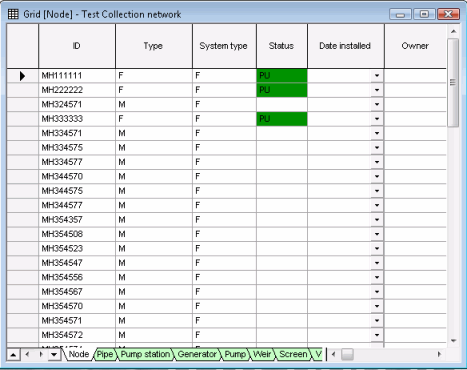Click the Status column header
This screenshot has height=370, width=467.
(x=282, y=46)
